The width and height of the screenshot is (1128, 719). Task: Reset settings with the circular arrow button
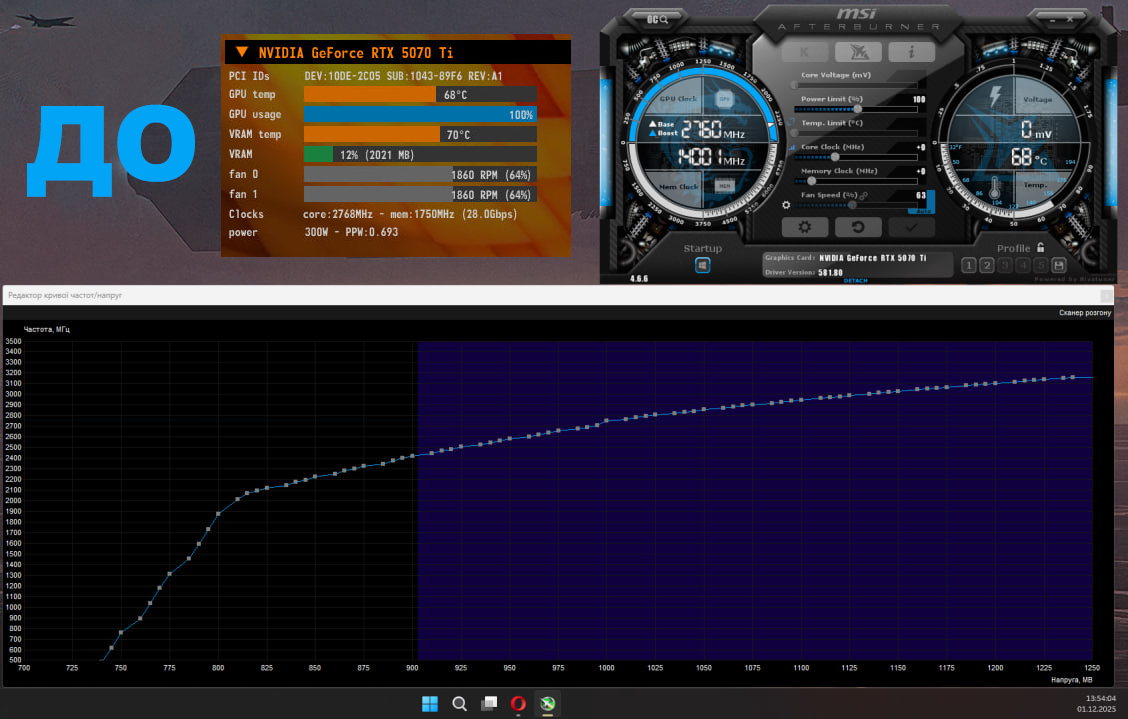tap(858, 227)
